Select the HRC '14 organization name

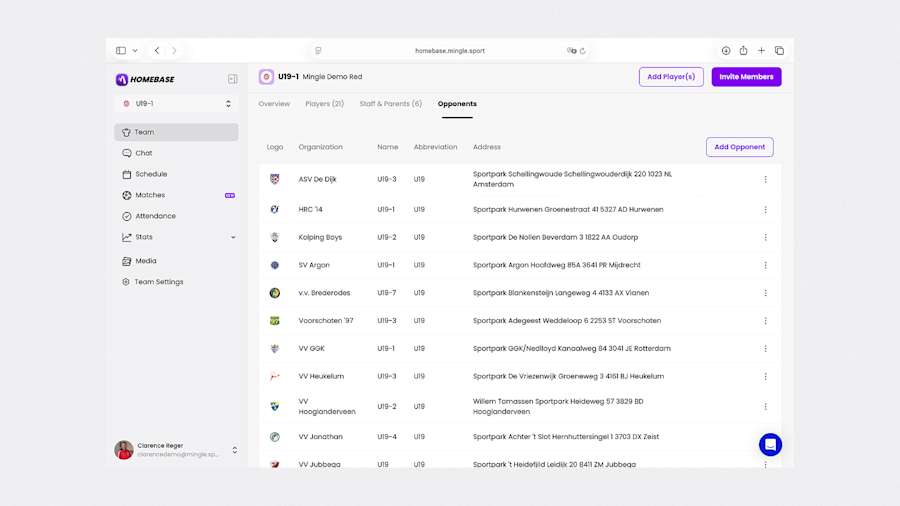(311, 209)
